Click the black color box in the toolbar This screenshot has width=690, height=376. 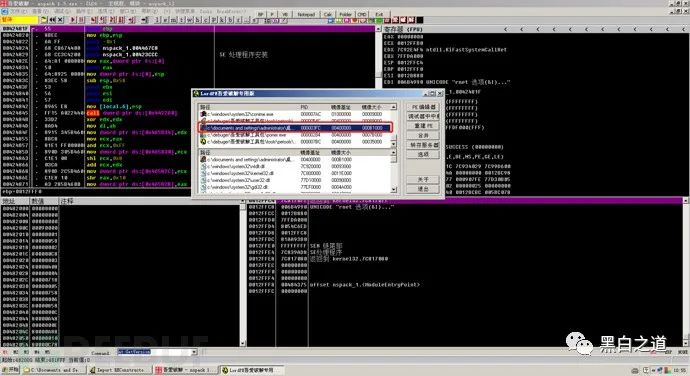tap(420, 20)
